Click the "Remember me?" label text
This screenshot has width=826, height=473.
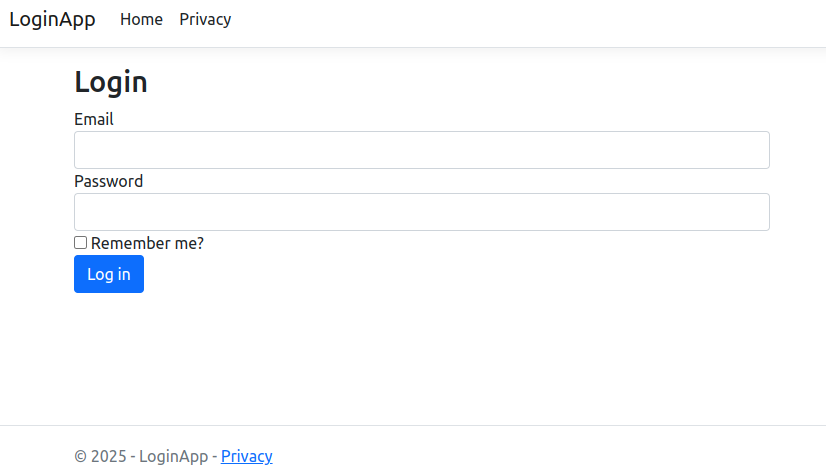tap(147, 243)
